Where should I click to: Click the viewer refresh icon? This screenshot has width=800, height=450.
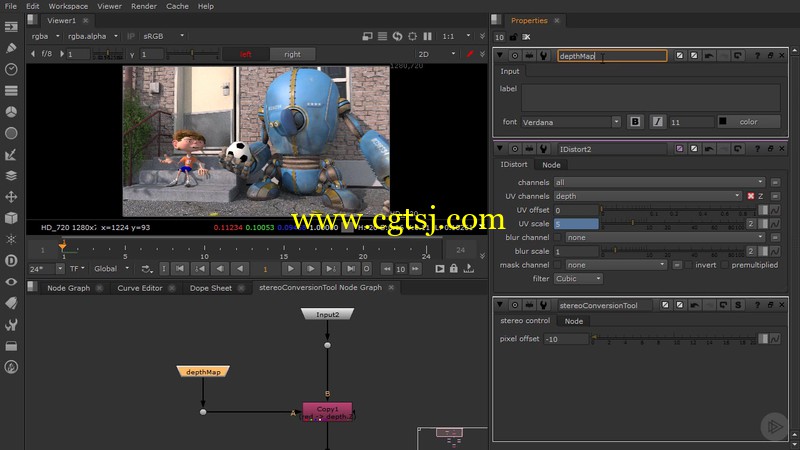(397, 36)
